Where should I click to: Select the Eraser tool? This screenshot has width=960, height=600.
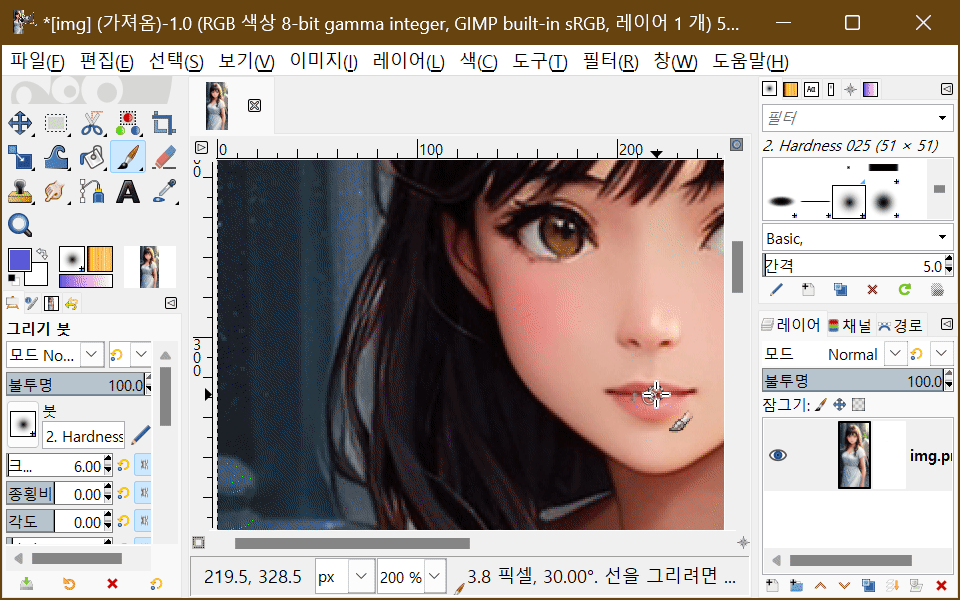point(163,157)
